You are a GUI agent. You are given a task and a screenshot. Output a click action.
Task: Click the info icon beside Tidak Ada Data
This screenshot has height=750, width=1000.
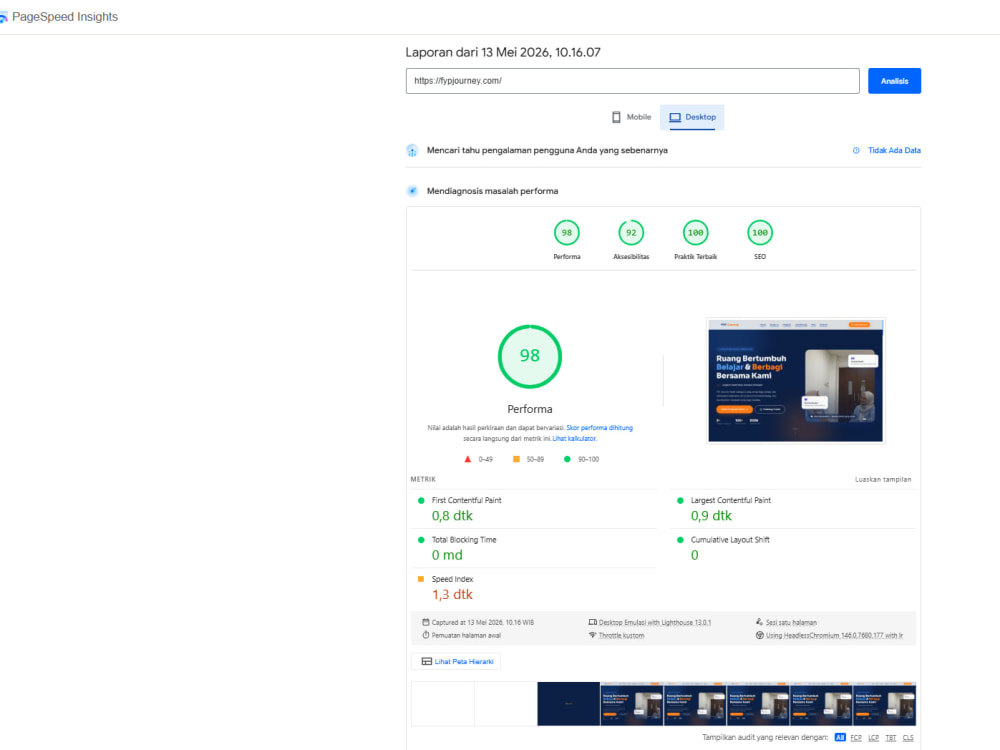[856, 151]
